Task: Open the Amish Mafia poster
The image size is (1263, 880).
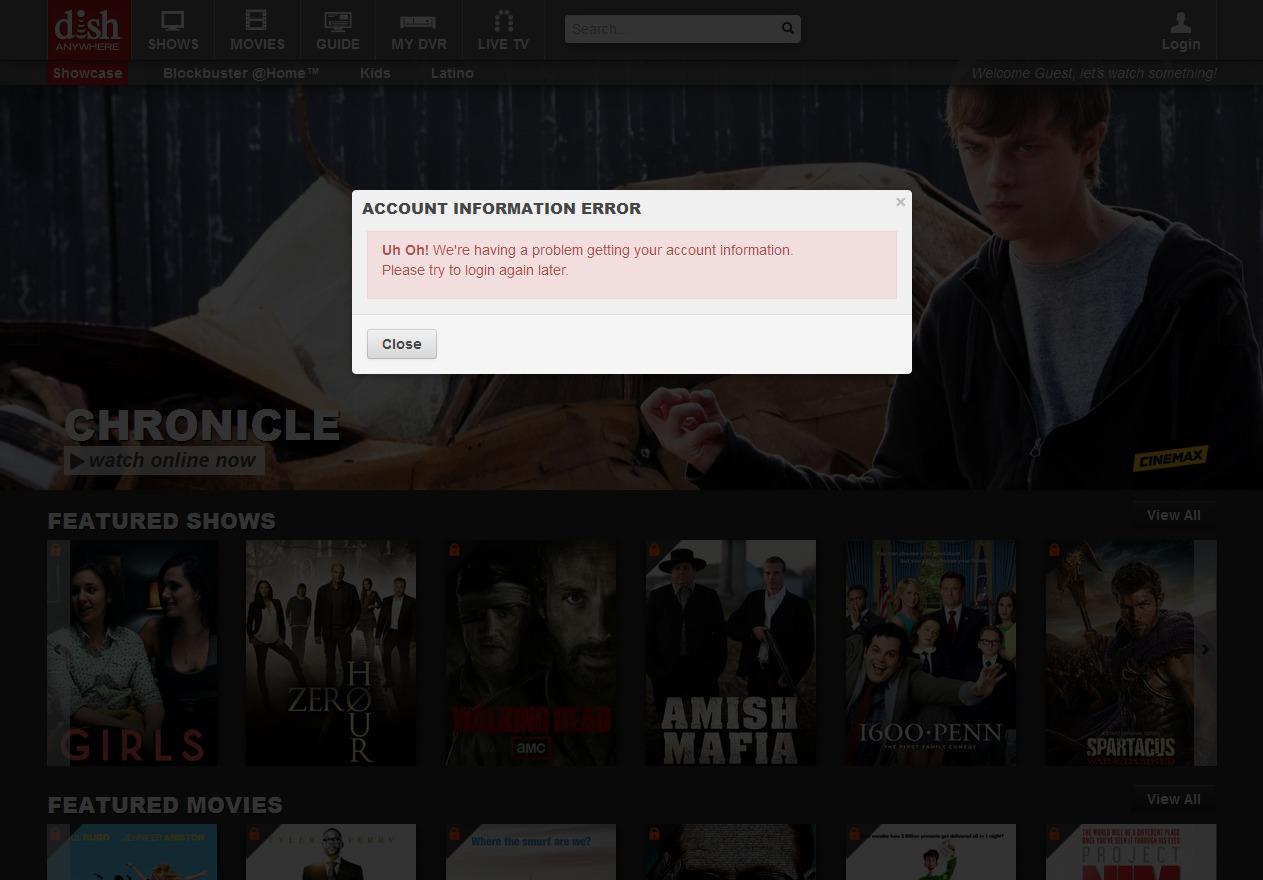Action: 731,653
